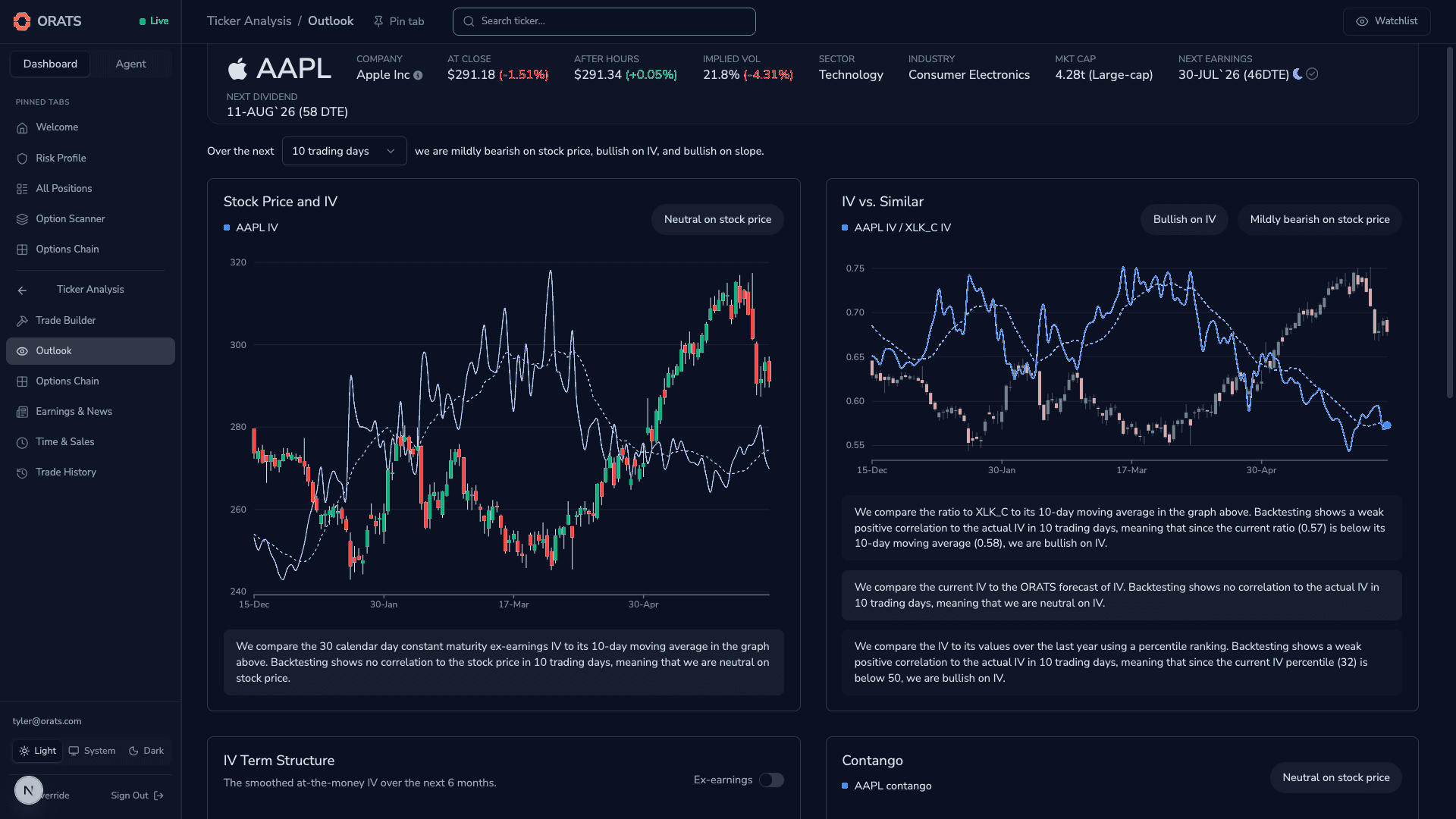
Task: Click the Outlook eye icon in sidebar
Action: [22, 351]
